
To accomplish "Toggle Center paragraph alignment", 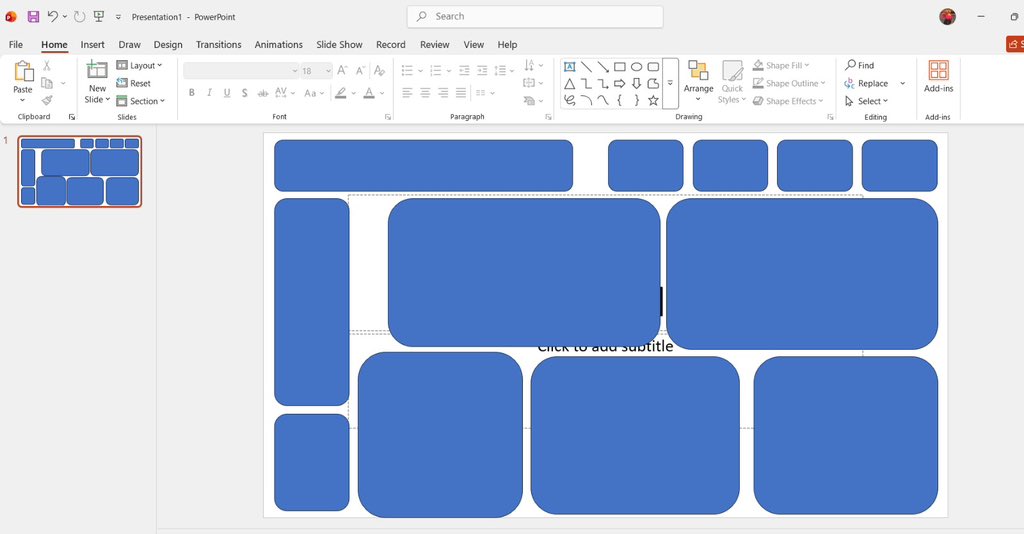I will (x=425, y=93).
